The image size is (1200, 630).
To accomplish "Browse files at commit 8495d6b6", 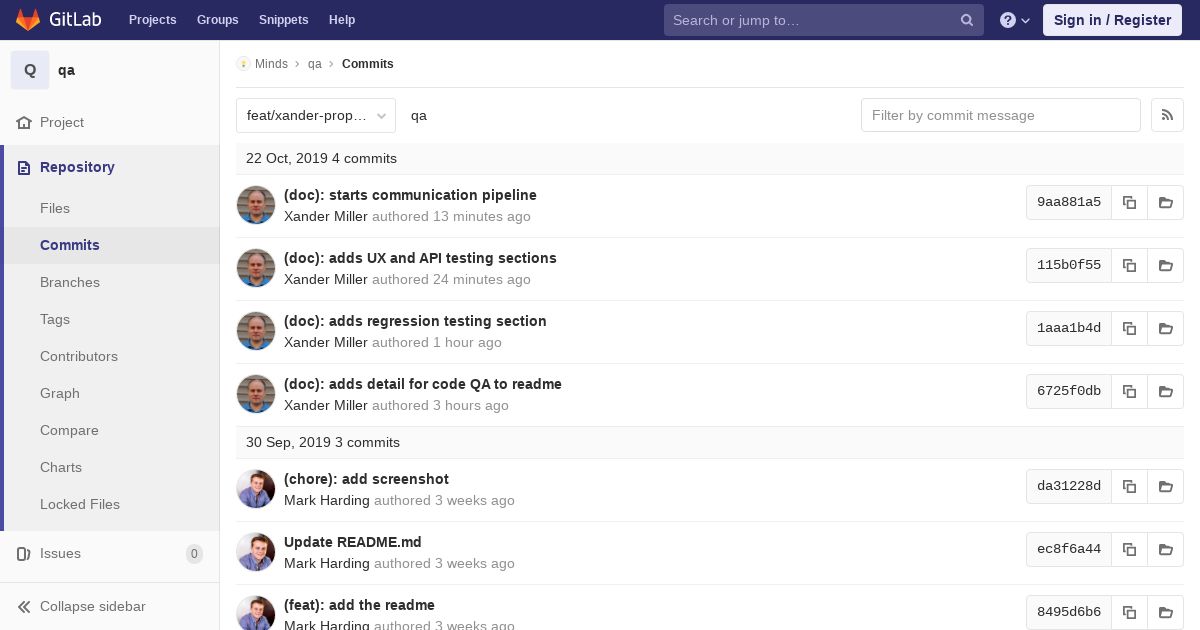I will click(1165, 612).
